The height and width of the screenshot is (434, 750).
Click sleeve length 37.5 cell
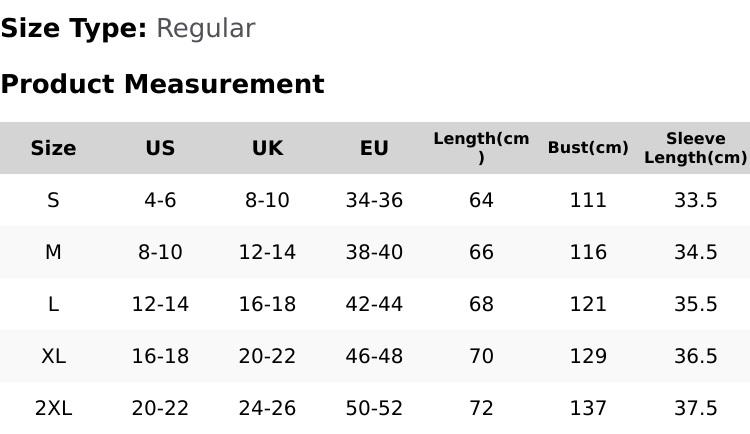click(x=695, y=408)
